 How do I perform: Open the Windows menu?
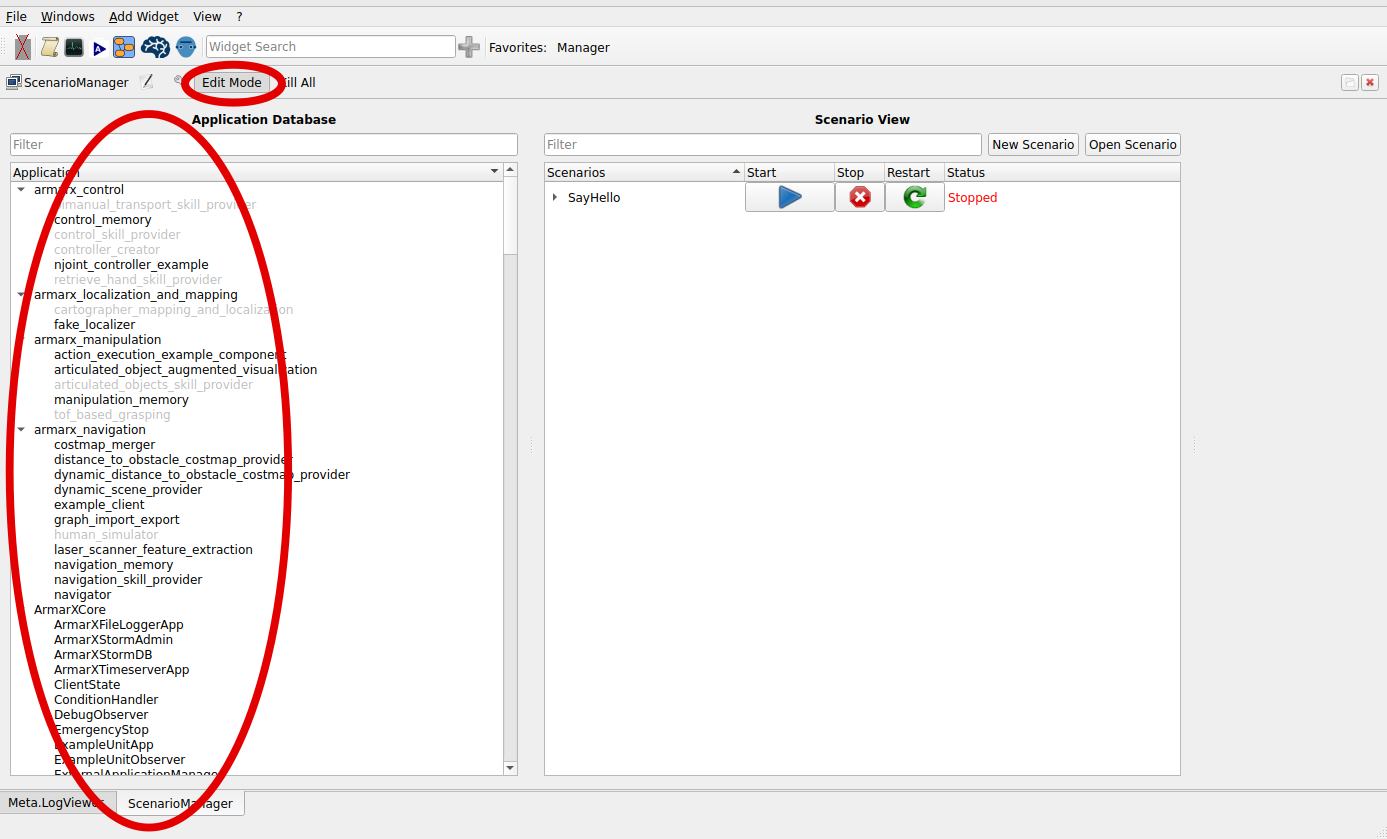pos(67,16)
